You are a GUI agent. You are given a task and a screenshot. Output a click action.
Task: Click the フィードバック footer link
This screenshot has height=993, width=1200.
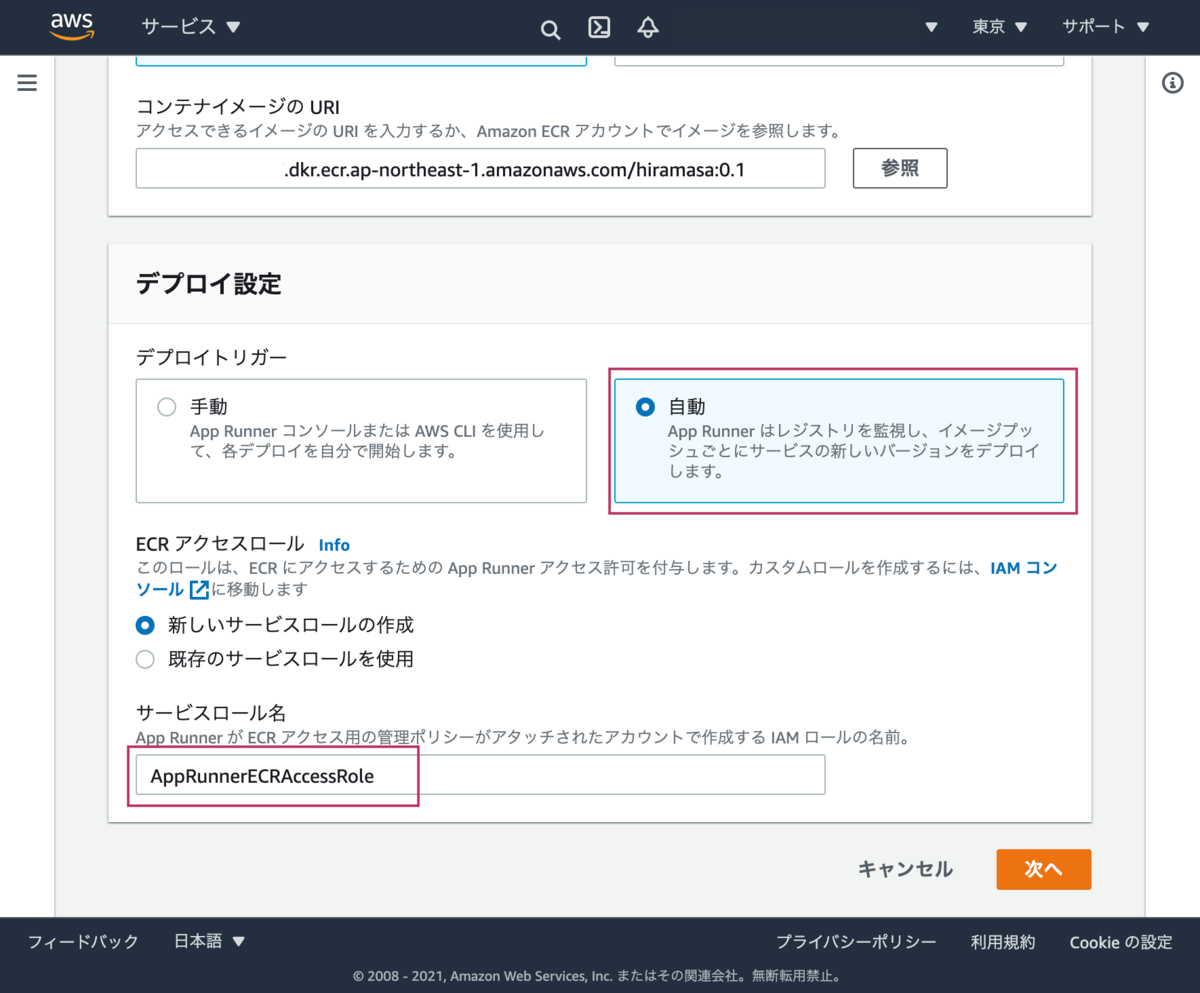83,941
